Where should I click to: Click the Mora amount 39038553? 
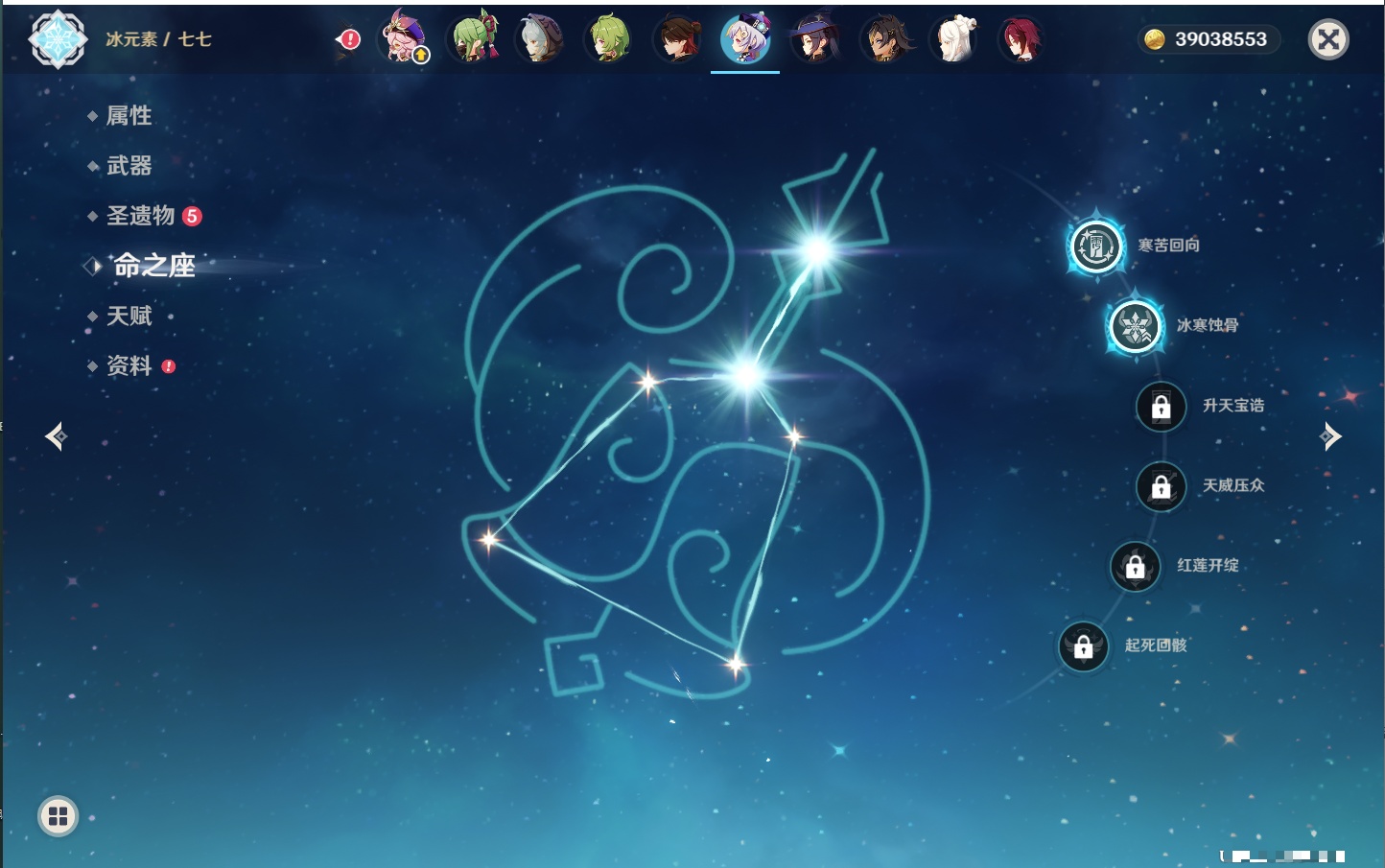coord(1221,39)
